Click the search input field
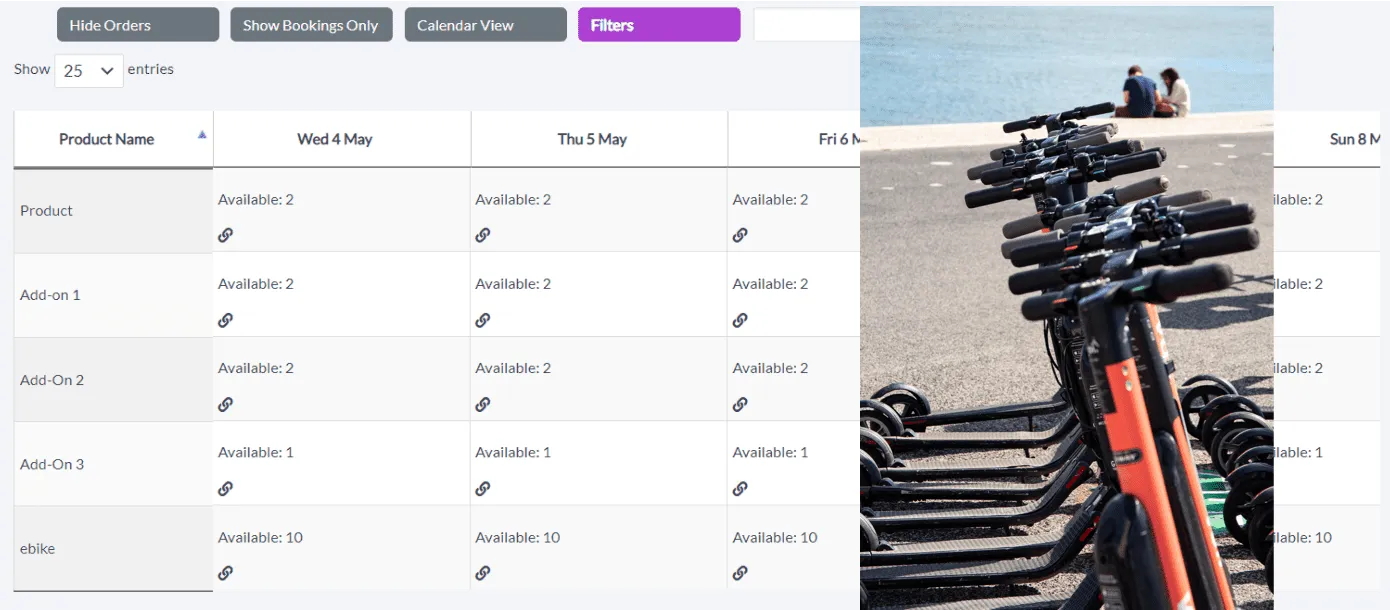 point(806,25)
